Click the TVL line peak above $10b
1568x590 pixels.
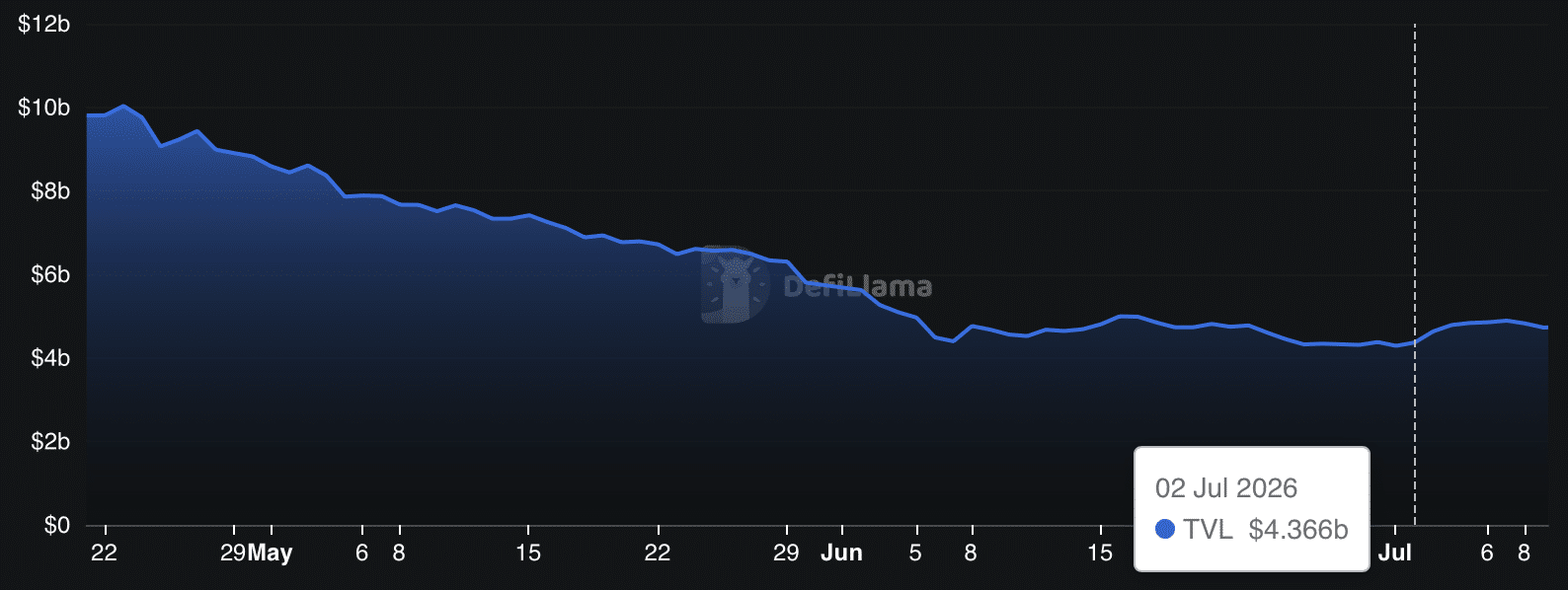[123, 106]
